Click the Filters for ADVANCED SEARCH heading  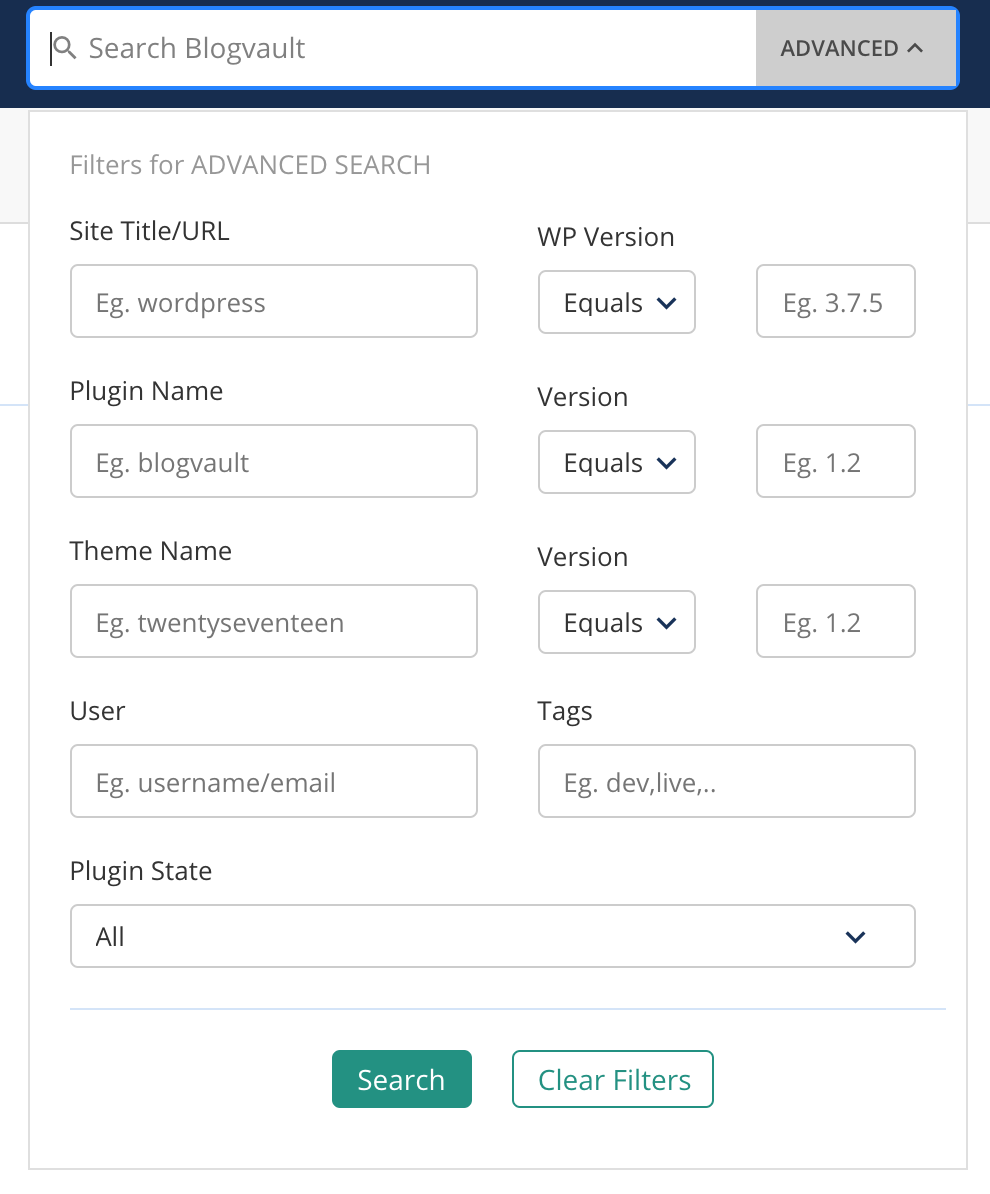pyautogui.click(x=250, y=165)
